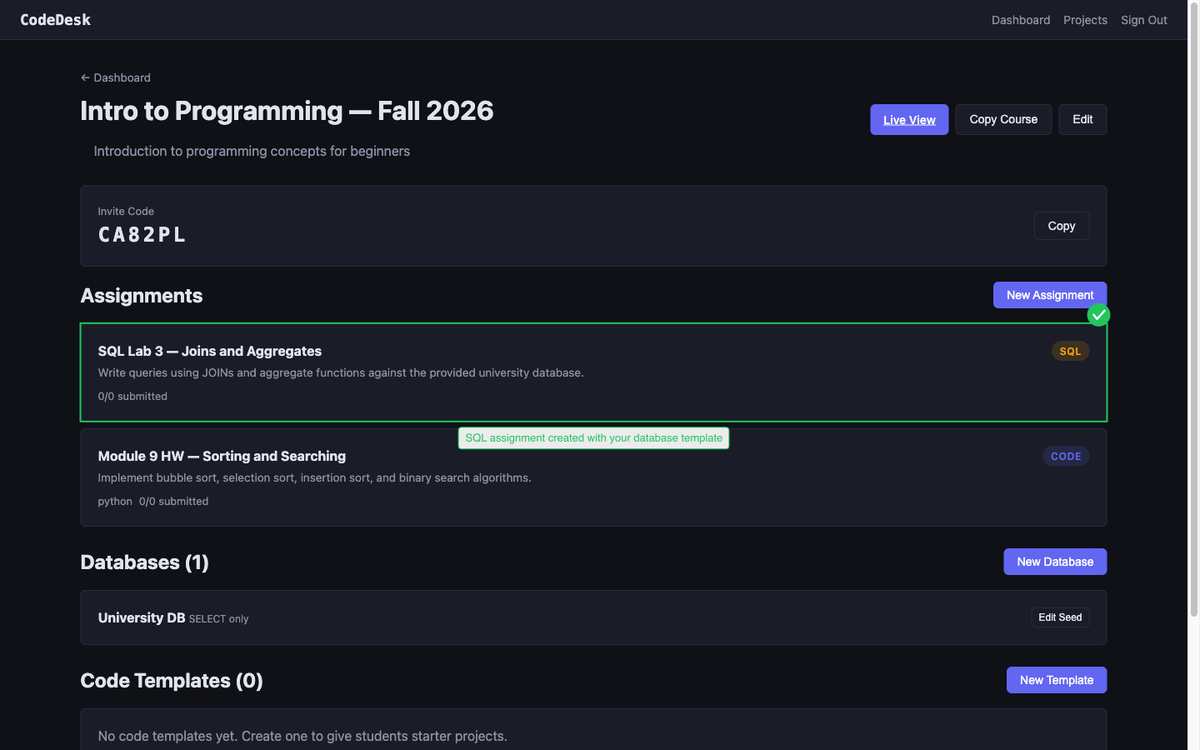Add a New Database

[1054, 562]
